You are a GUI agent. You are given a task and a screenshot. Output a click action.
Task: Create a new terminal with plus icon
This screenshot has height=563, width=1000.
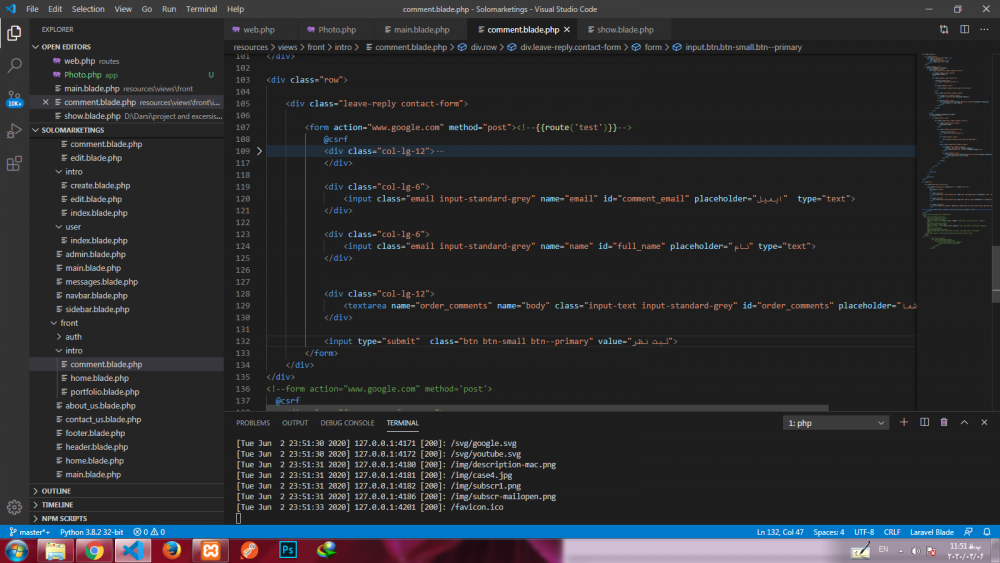(904, 423)
